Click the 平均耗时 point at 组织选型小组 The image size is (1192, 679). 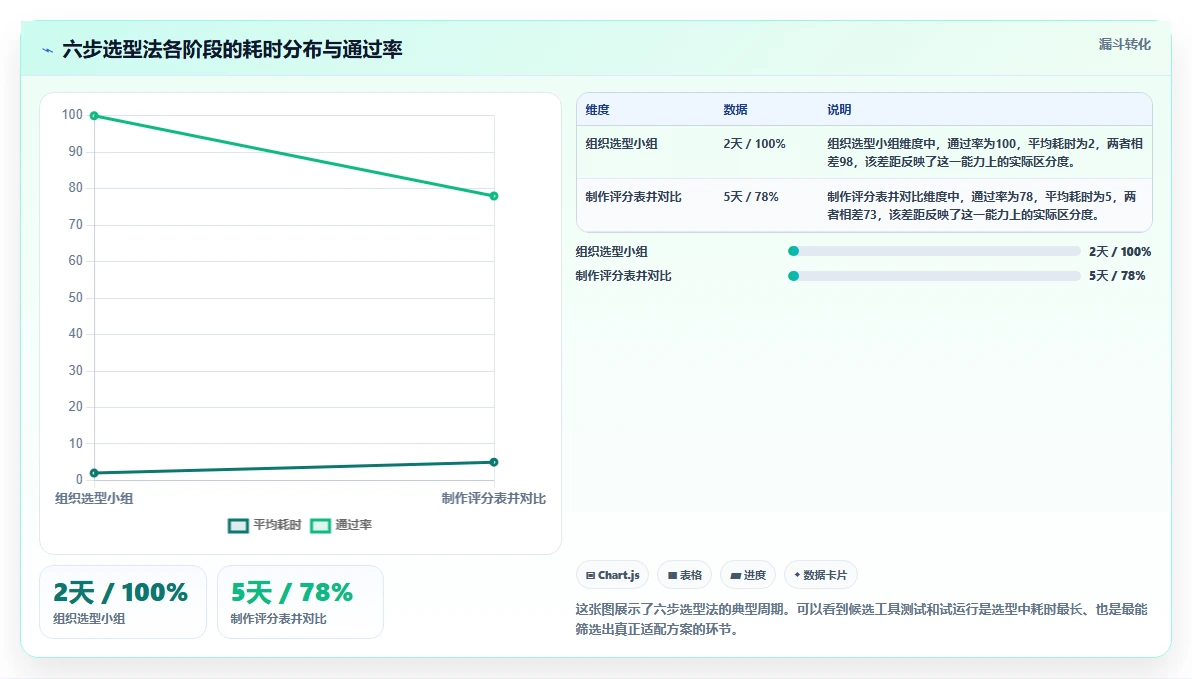(94, 473)
